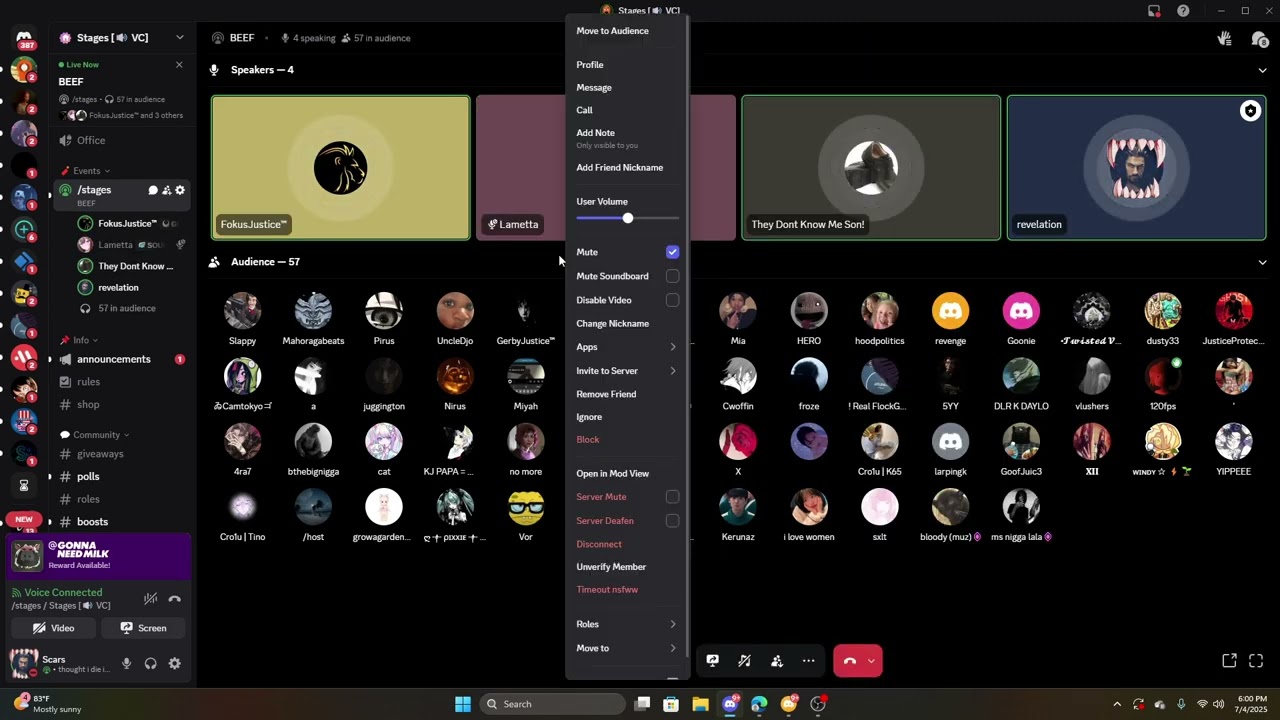Click move to audience icon in controls
Viewport: 1280px width, 720px height.
(x=776, y=661)
